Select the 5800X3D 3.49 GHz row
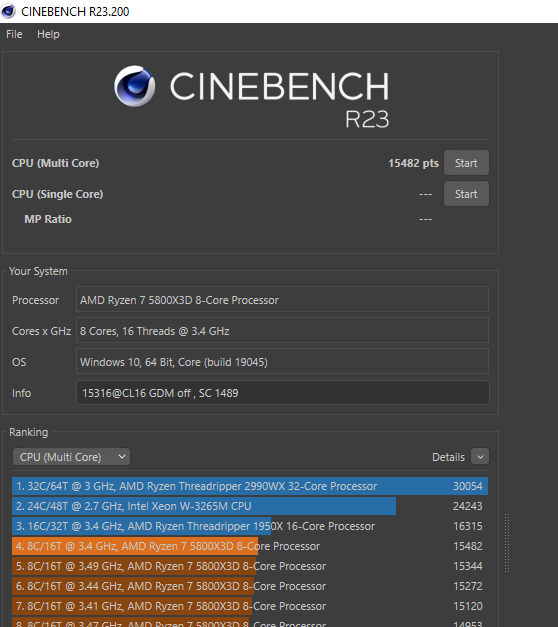This screenshot has width=558, height=627. point(250,566)
